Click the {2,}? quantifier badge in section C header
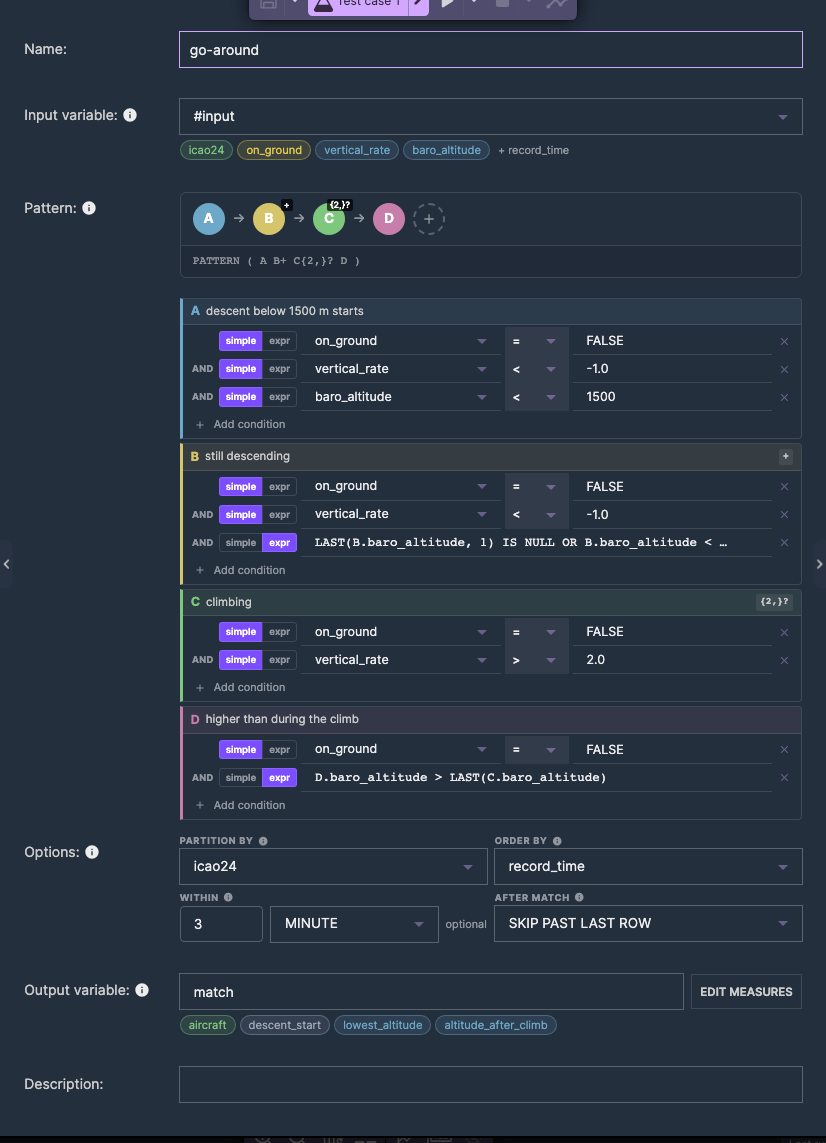826x1143 pixels. pyautogui.click(x=774, y=602)
